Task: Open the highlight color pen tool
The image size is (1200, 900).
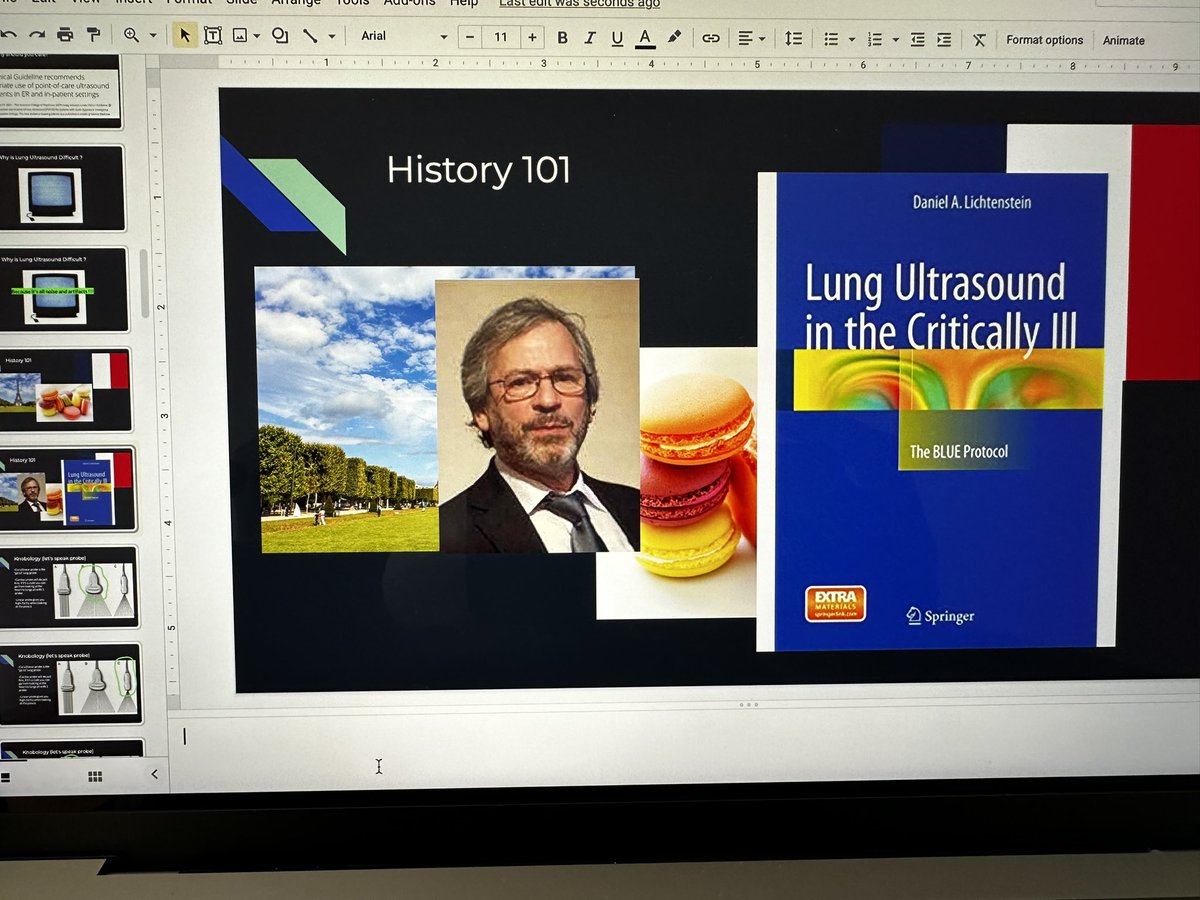Action: coord(674,38)
